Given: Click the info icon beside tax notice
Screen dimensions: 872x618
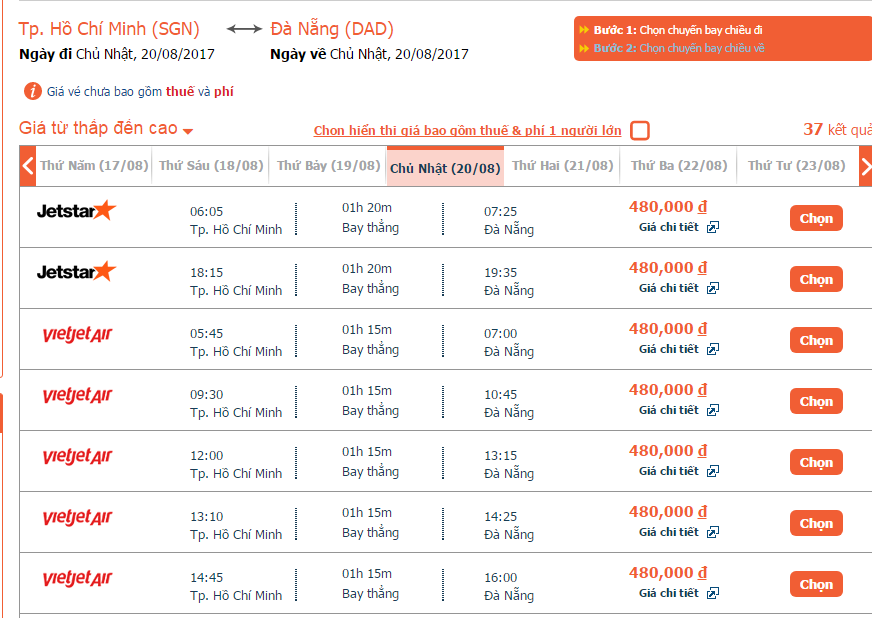Looking at the screenshot, I should pyautogui.click(x=32, y=92).
